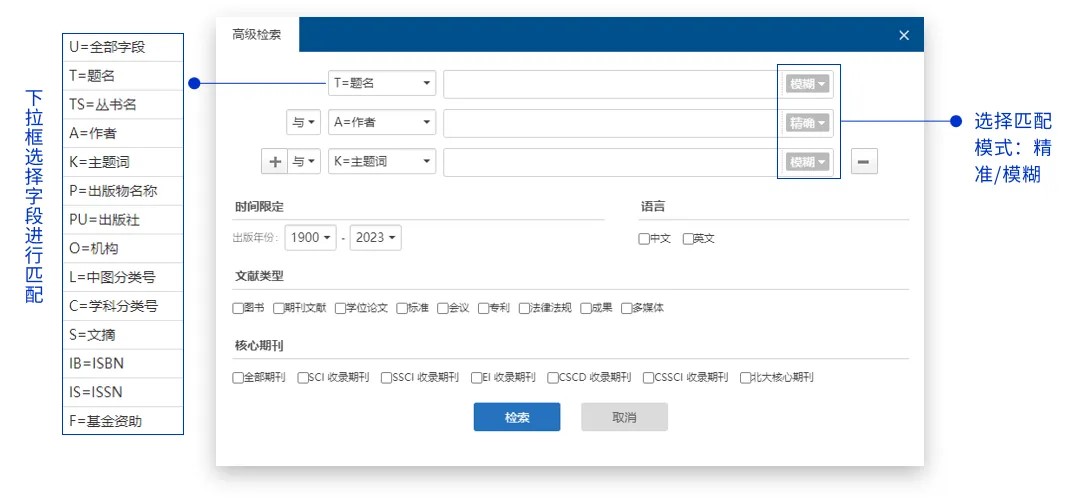Select end year 2023 dropdown
Viewport: 1076px width, 502px height.
tap(376, 238)
